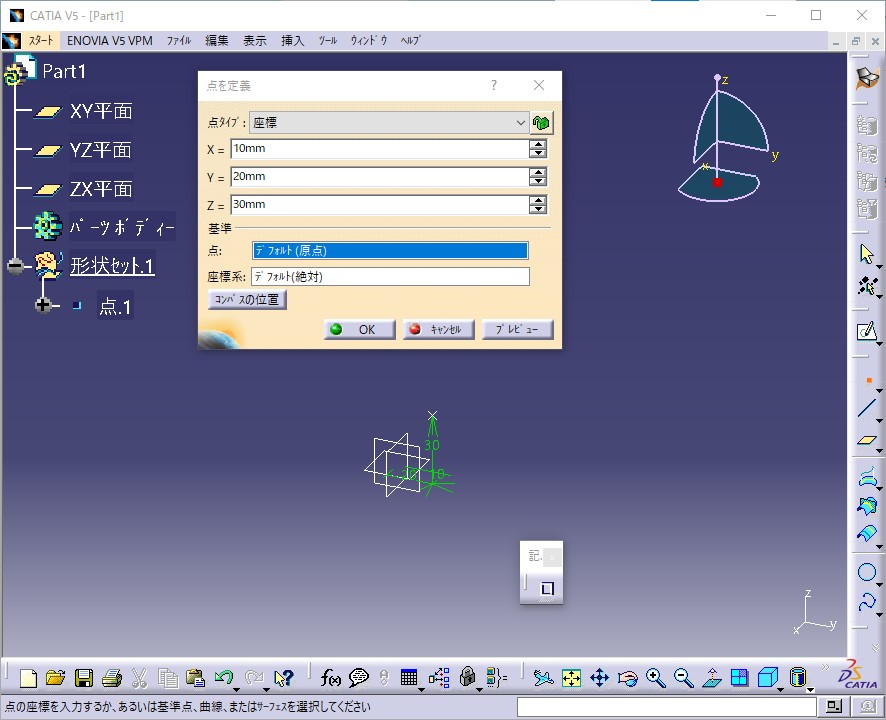The width and height of the screenshot is (886, 720).
Task: Choose the Line tool in right toolbar
Action: point(866,408)
